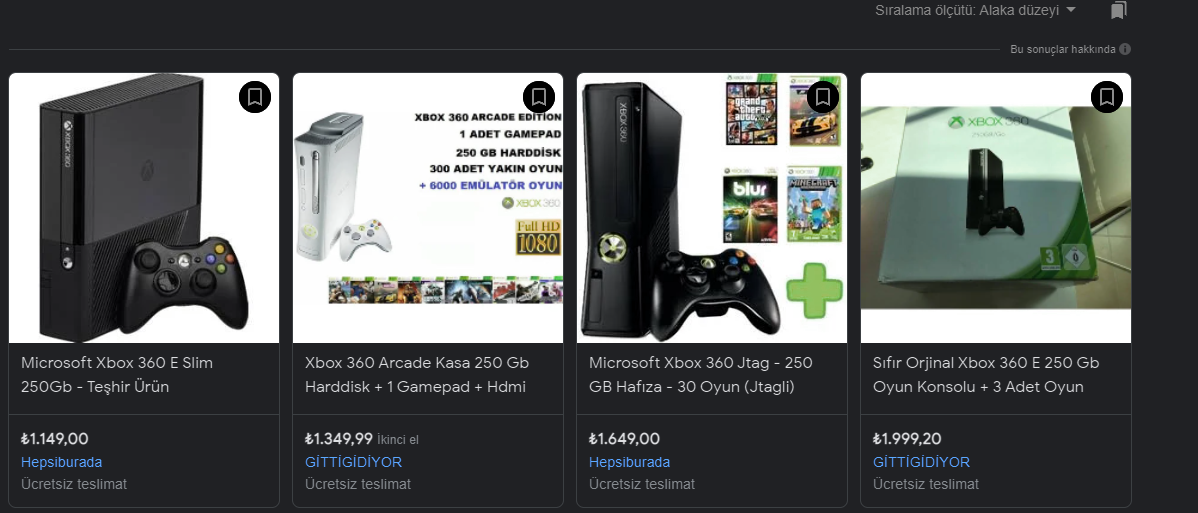
Task: Click the white Xbox 360 Arcade Edition image
Action: [x=428, y=208]
